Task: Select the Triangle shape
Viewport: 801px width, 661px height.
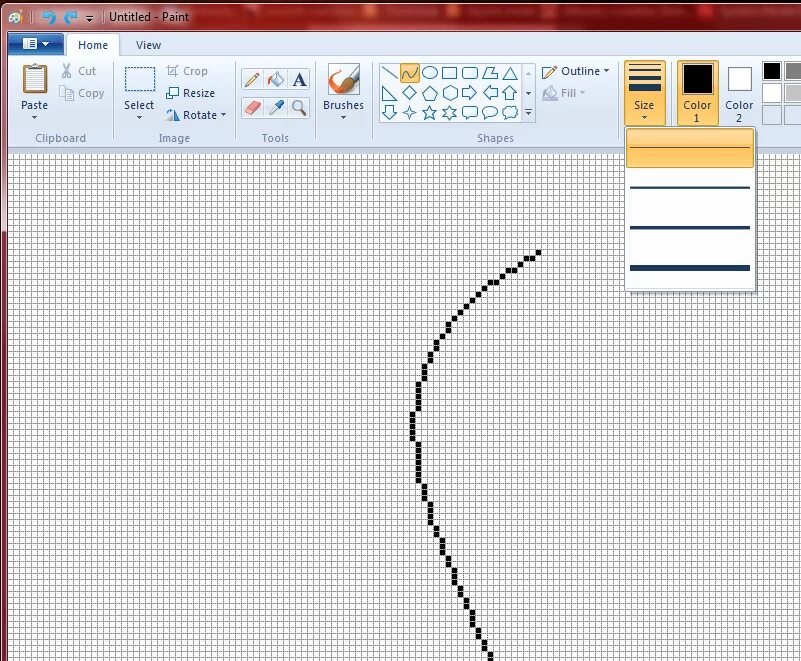Action: pos(510,73)
